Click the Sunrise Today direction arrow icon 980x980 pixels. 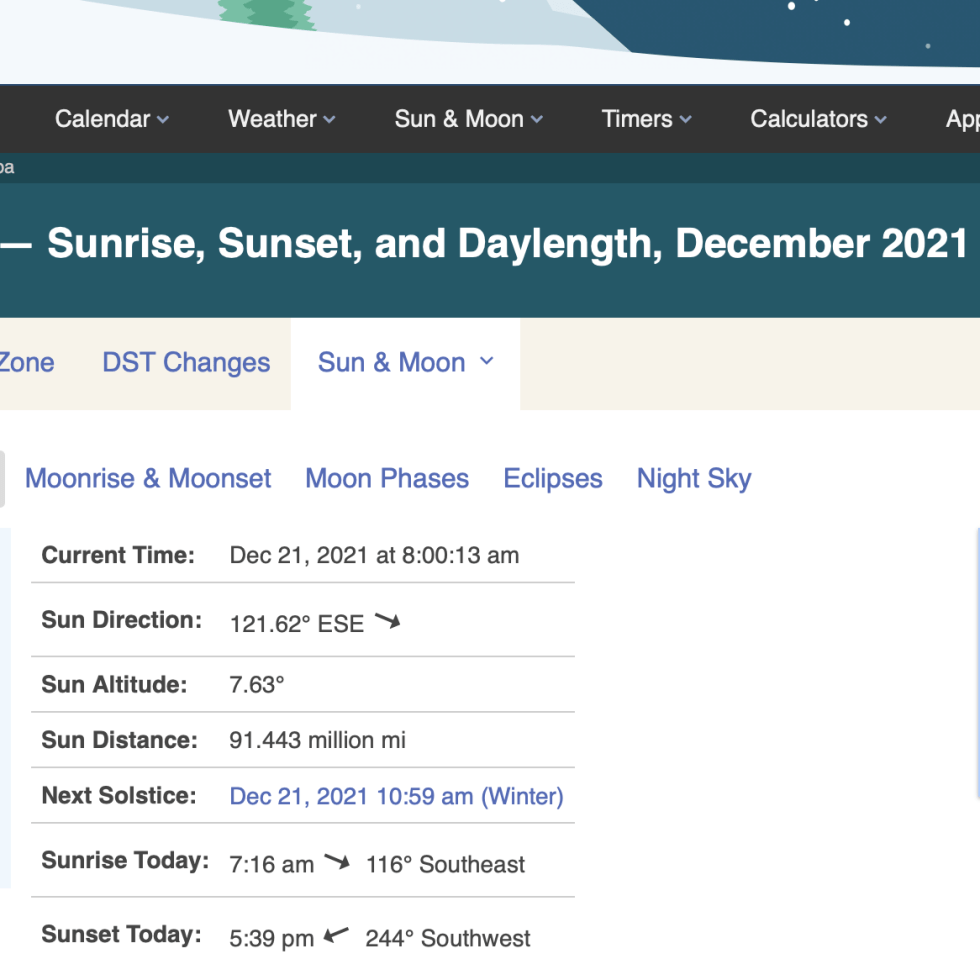[x=337, y=862]
